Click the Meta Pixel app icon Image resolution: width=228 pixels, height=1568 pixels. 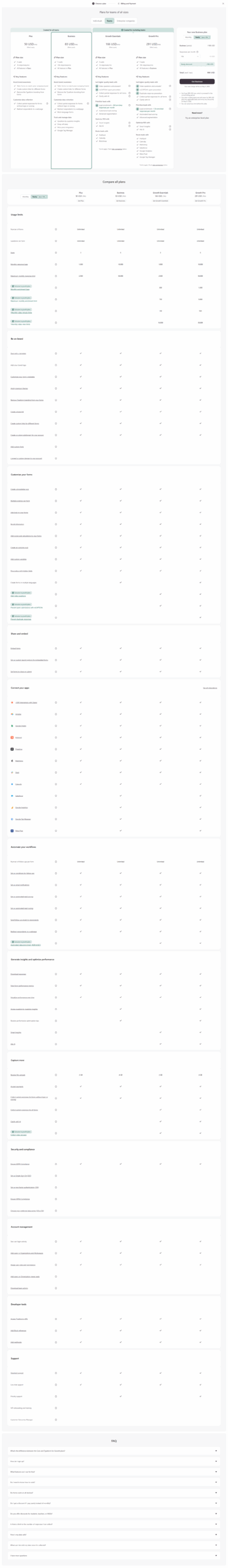point(12,831)
